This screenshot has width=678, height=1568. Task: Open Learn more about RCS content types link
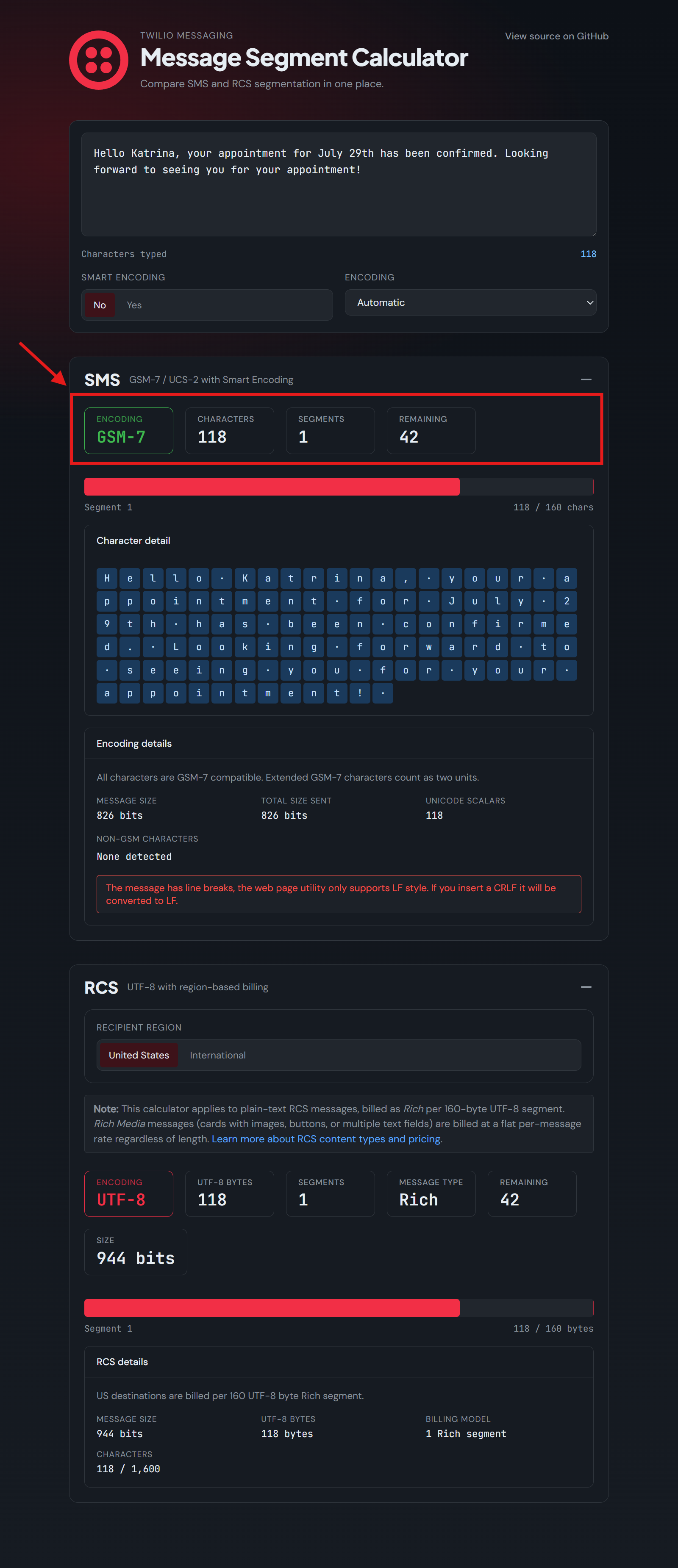point(327,1138)
